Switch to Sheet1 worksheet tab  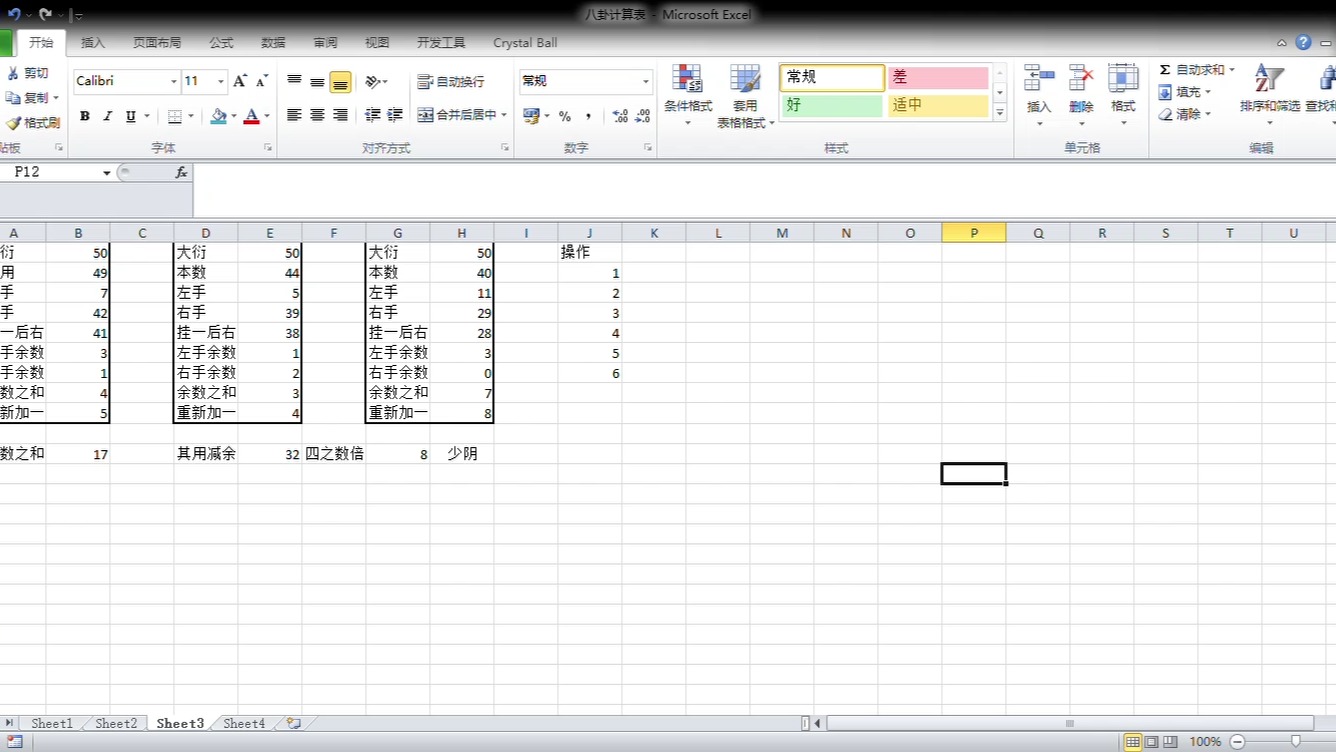(52, 723)
